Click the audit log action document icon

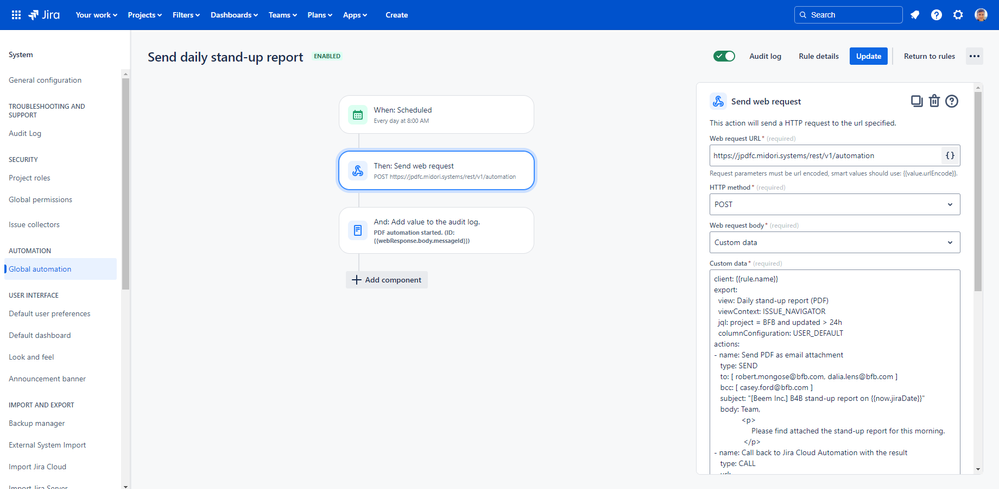pyautogui.click(x=357, y=230)
